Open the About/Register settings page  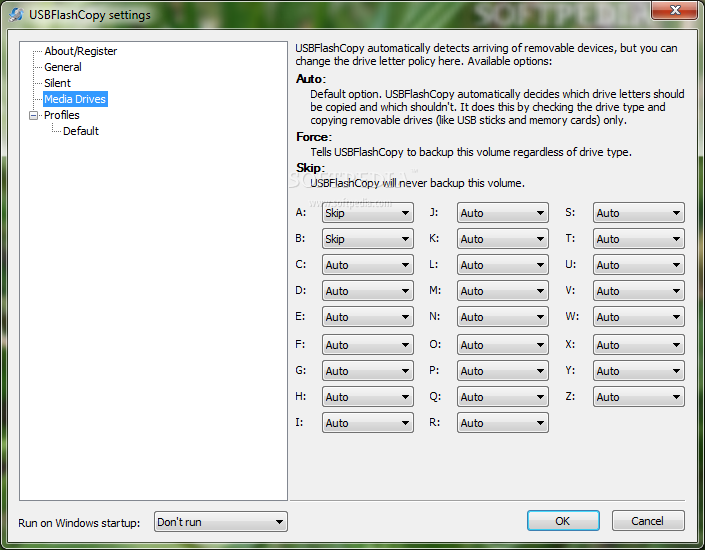[x=80, y=51]
